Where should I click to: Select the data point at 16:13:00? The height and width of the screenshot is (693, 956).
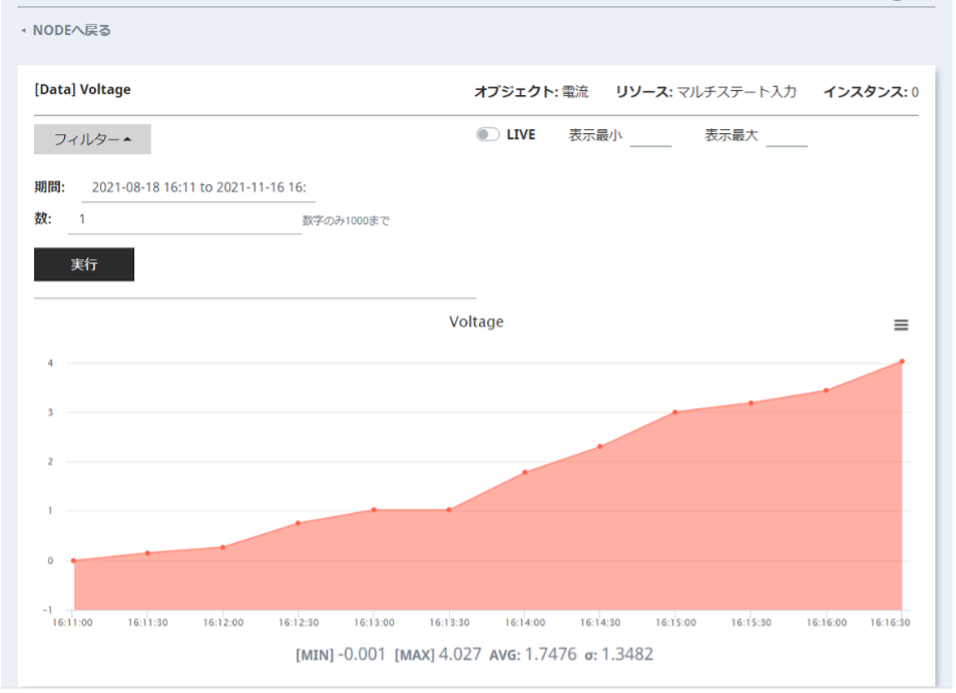(x=373, y=510)
